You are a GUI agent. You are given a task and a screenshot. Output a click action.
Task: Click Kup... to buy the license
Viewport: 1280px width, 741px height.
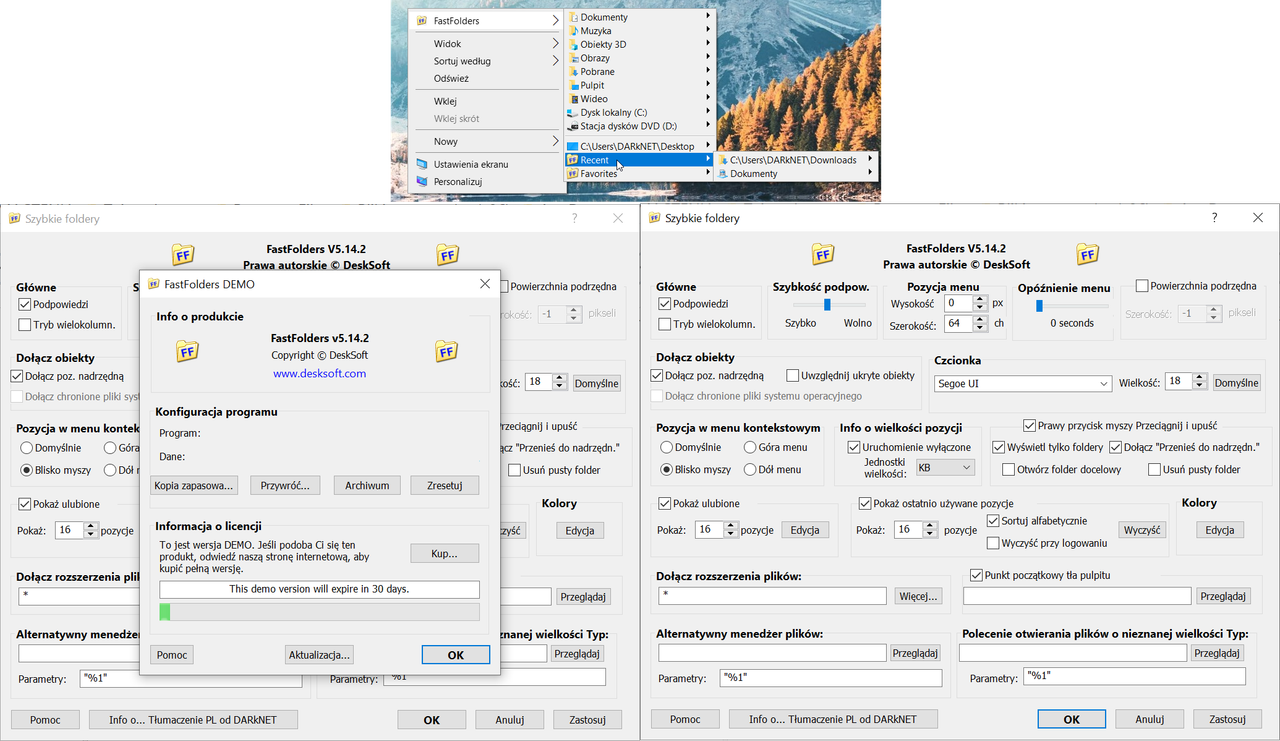[444, 553]
